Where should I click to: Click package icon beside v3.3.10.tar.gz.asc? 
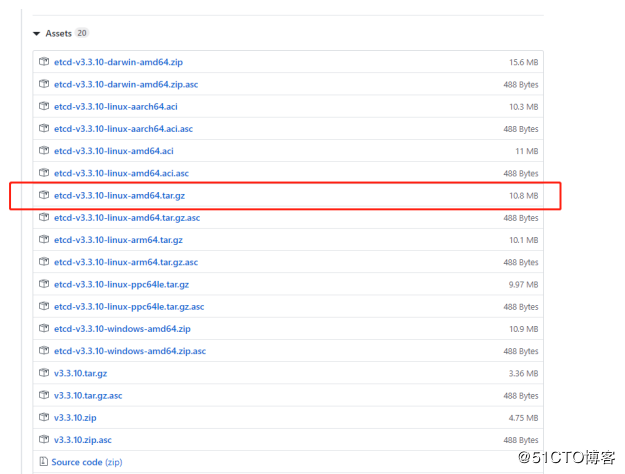[x=44, y=395]
